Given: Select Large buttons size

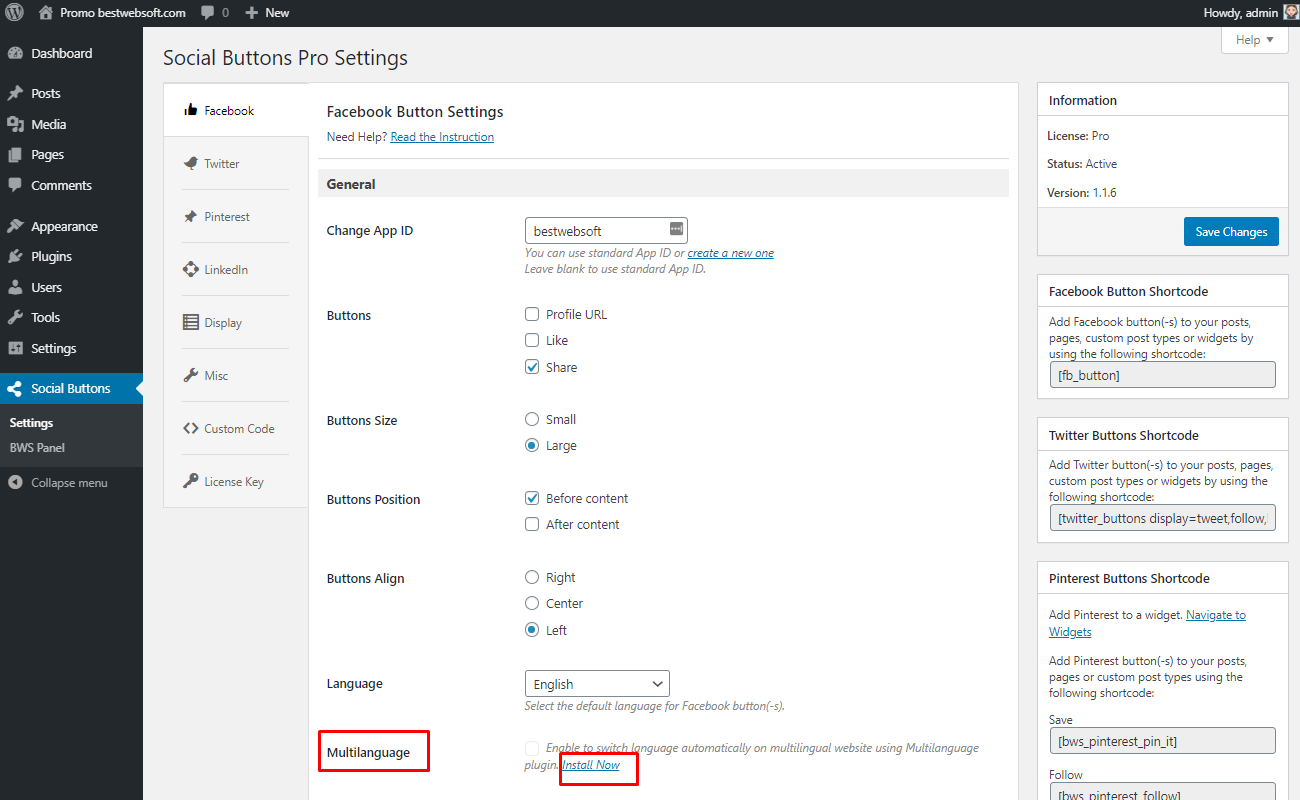Looking at the screenshot, I should click(532, 445).
